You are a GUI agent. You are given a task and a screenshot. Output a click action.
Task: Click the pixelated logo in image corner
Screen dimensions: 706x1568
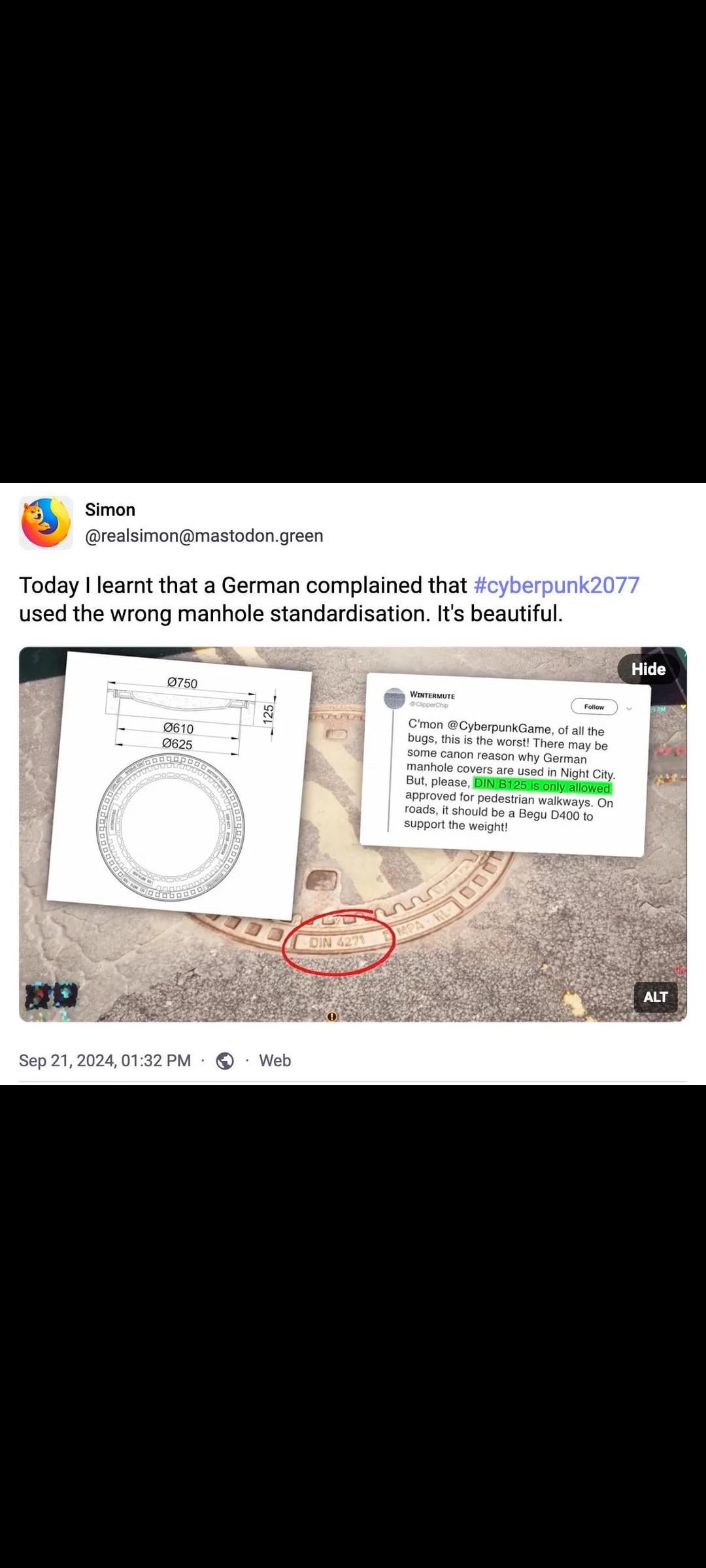[52, 996]
